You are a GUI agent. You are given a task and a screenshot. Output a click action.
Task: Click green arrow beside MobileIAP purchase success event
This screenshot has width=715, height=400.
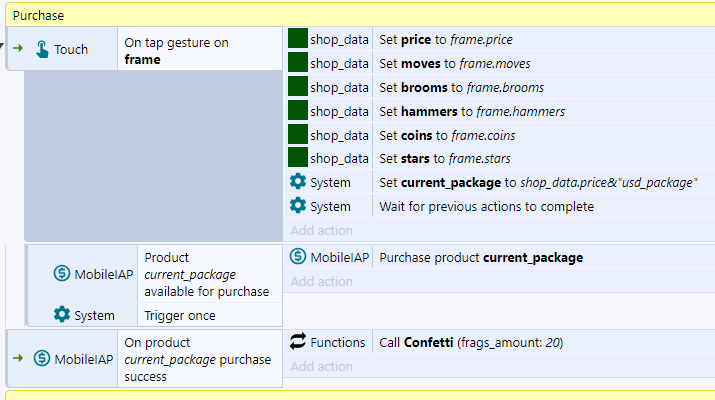(17, 358)
